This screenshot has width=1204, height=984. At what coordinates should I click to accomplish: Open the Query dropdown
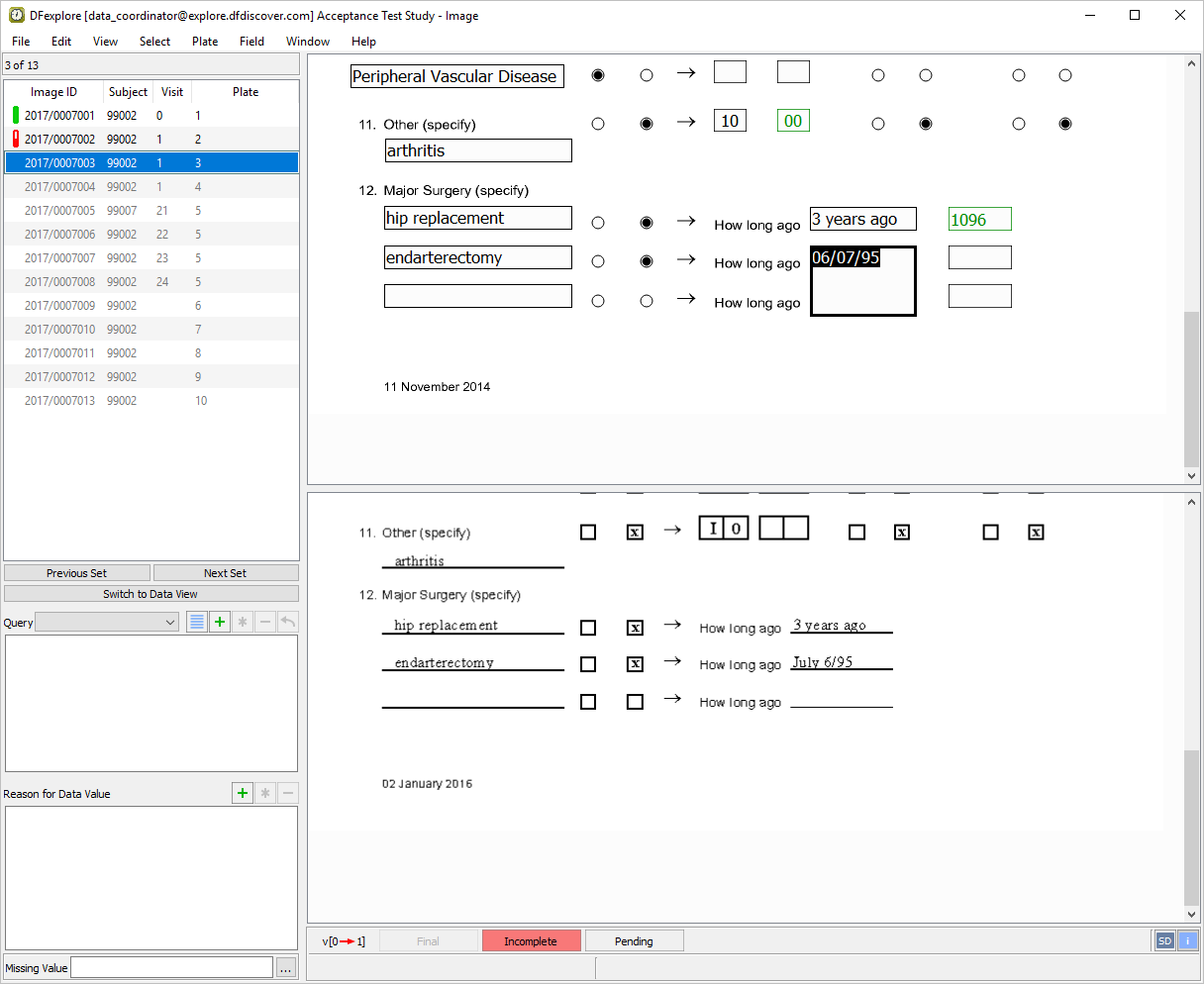coord(107,623)
